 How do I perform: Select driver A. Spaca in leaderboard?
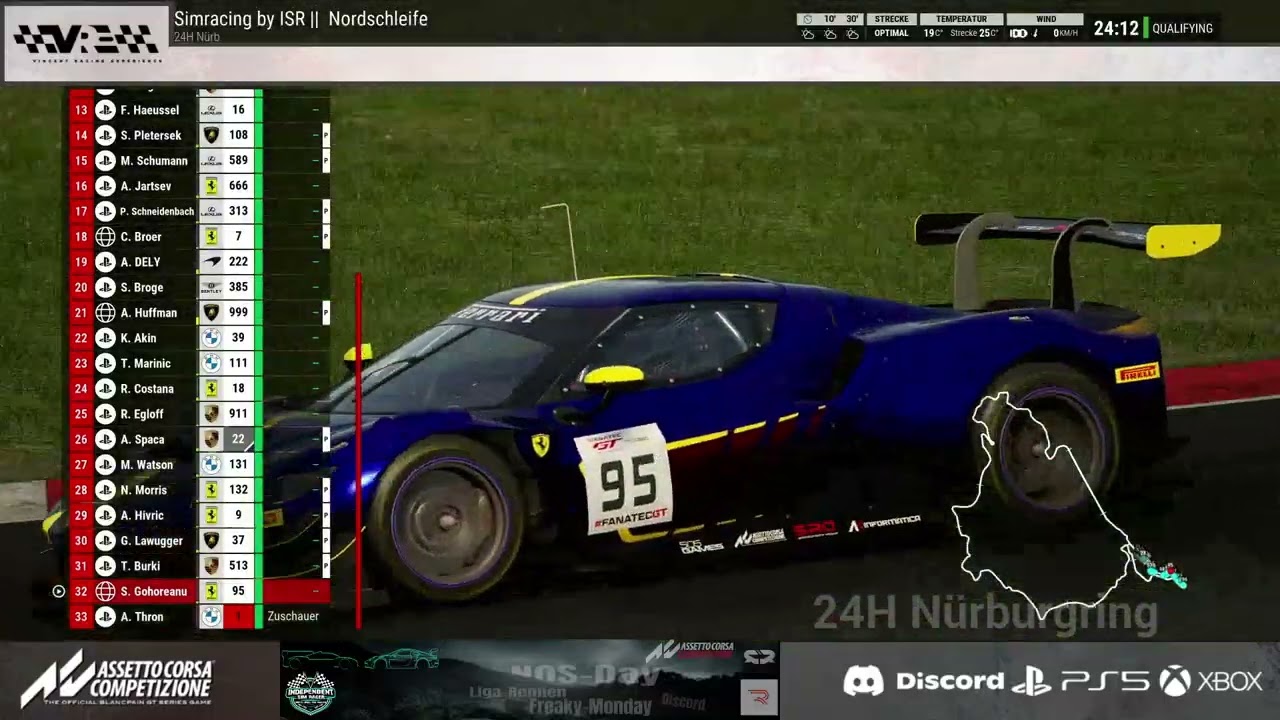[x=142, y=440]
